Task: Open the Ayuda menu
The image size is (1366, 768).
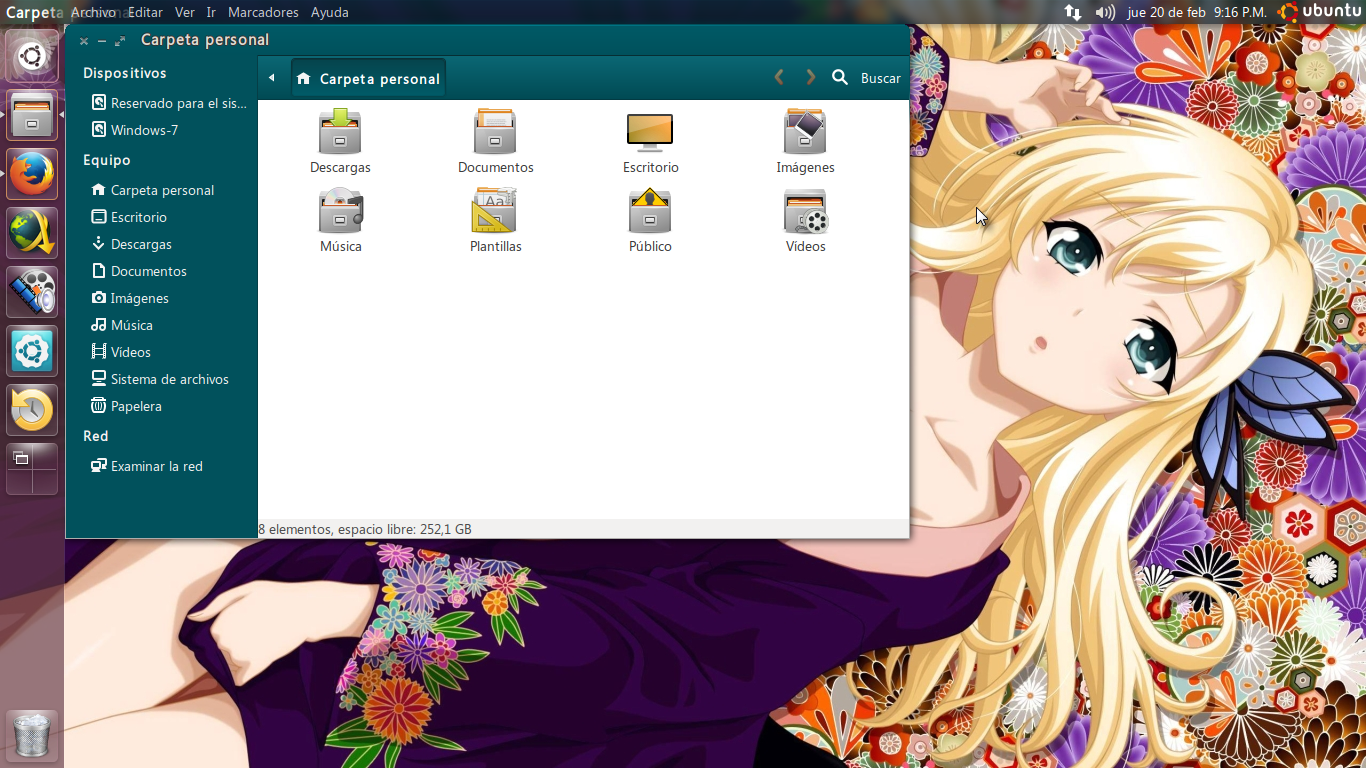Action: 330,12
